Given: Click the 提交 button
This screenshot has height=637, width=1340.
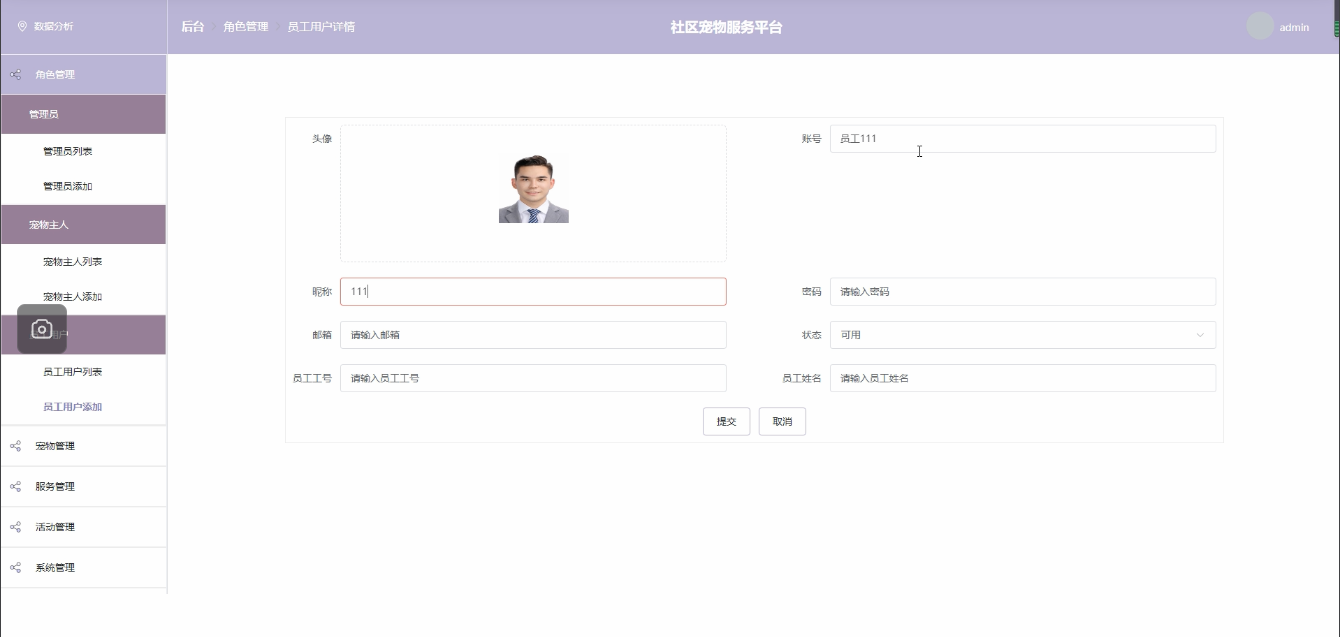Looking at the screenshot, I should (726, 422).
